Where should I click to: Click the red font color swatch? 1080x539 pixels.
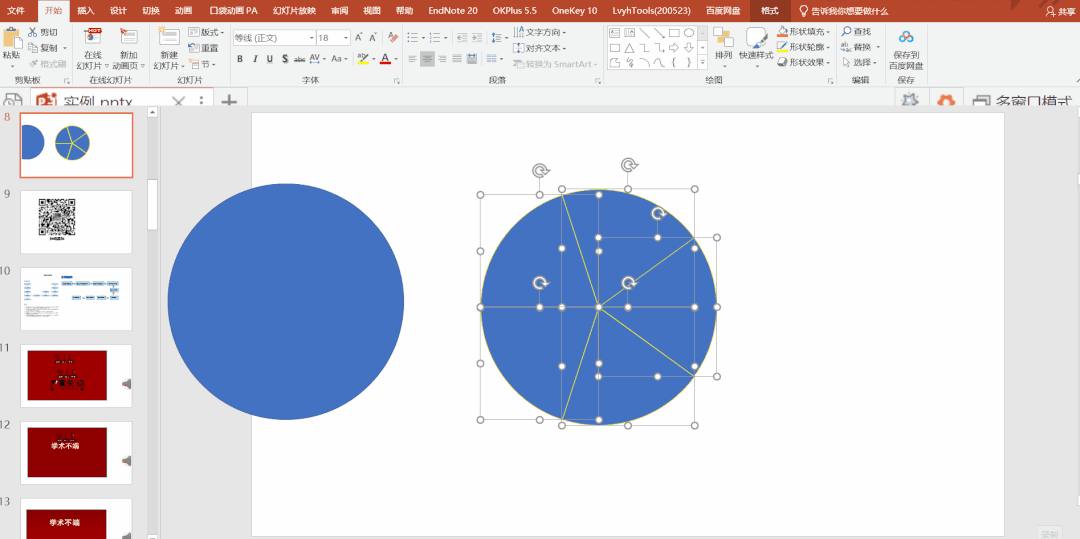pos(385,59)
